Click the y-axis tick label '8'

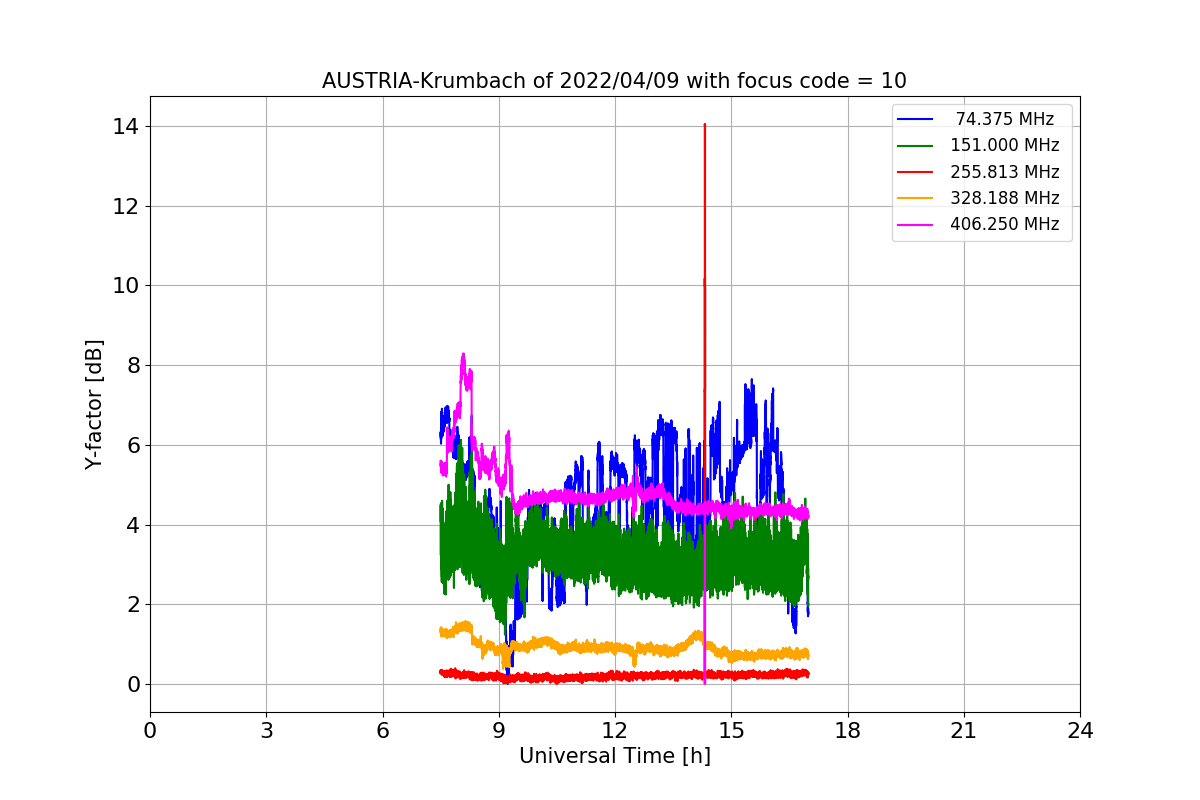133,365
